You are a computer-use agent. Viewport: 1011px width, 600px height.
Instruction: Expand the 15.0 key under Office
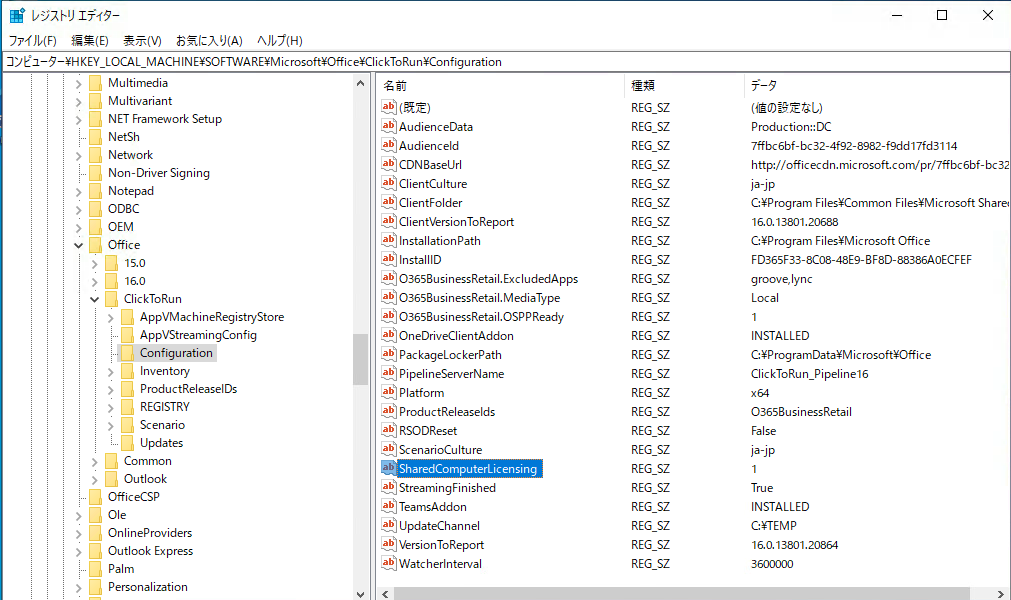point(95,264)
